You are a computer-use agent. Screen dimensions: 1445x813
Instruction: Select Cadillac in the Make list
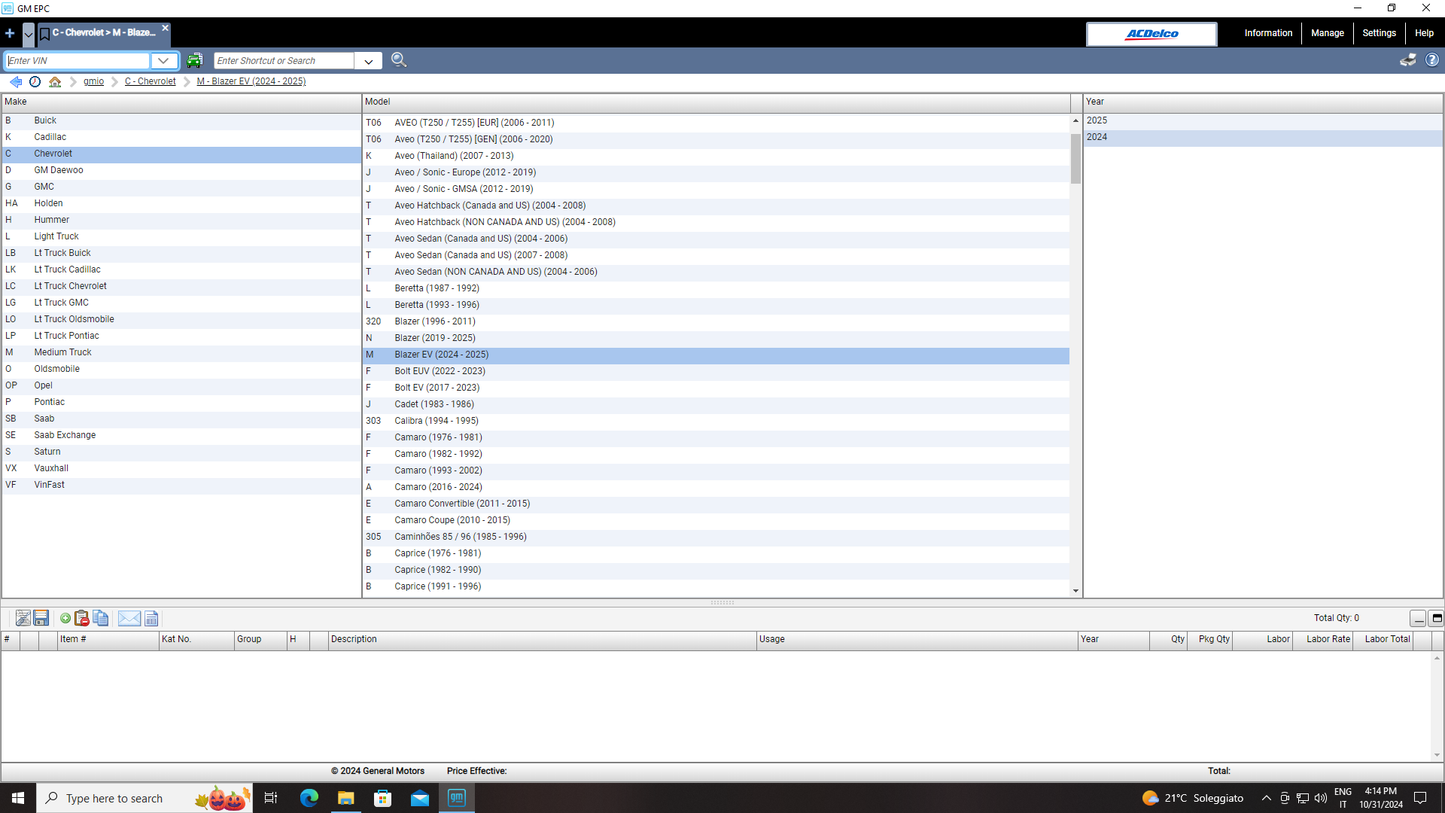(181, 137)
